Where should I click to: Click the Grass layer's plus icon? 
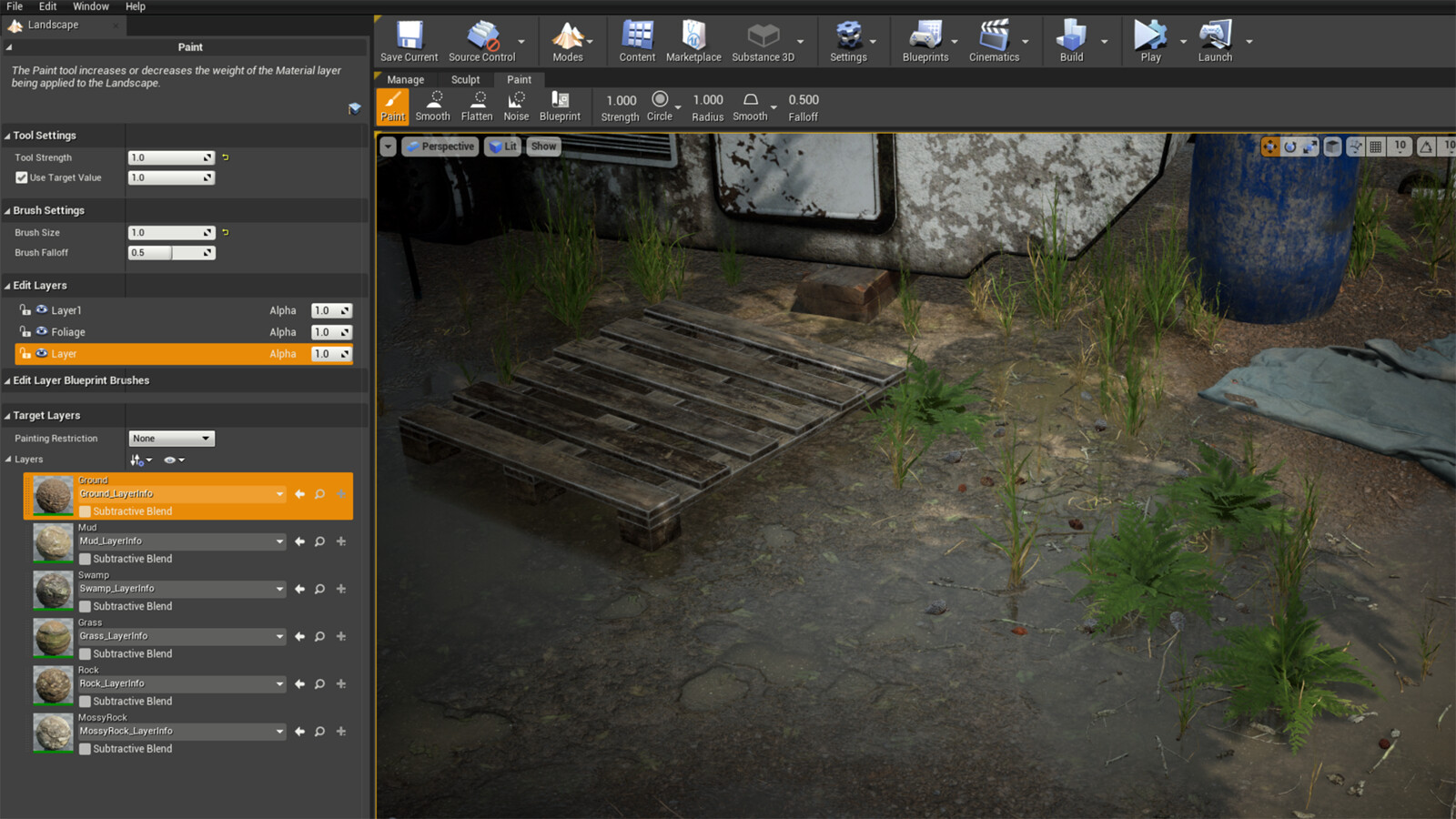pos(341,636)
